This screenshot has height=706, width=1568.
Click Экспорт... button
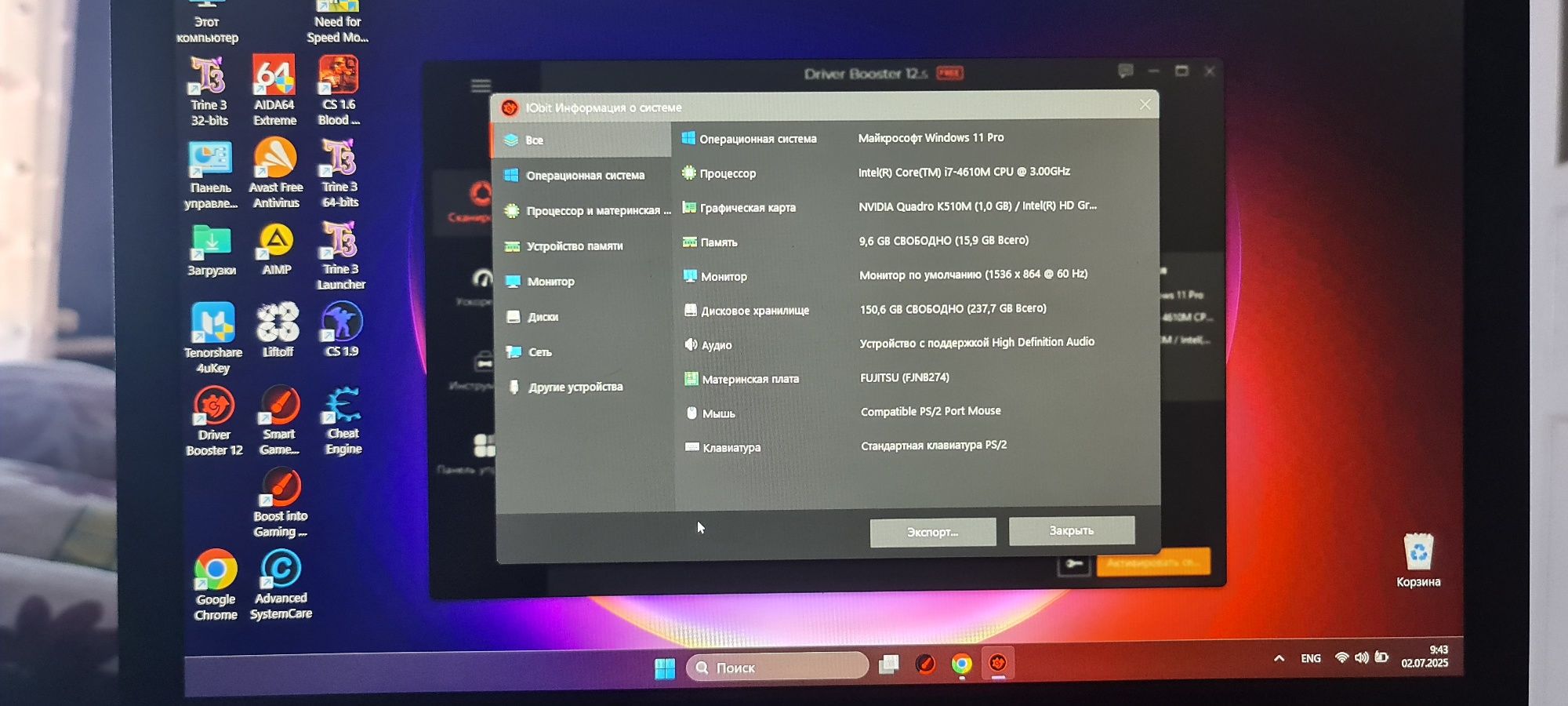click(933, 532)
